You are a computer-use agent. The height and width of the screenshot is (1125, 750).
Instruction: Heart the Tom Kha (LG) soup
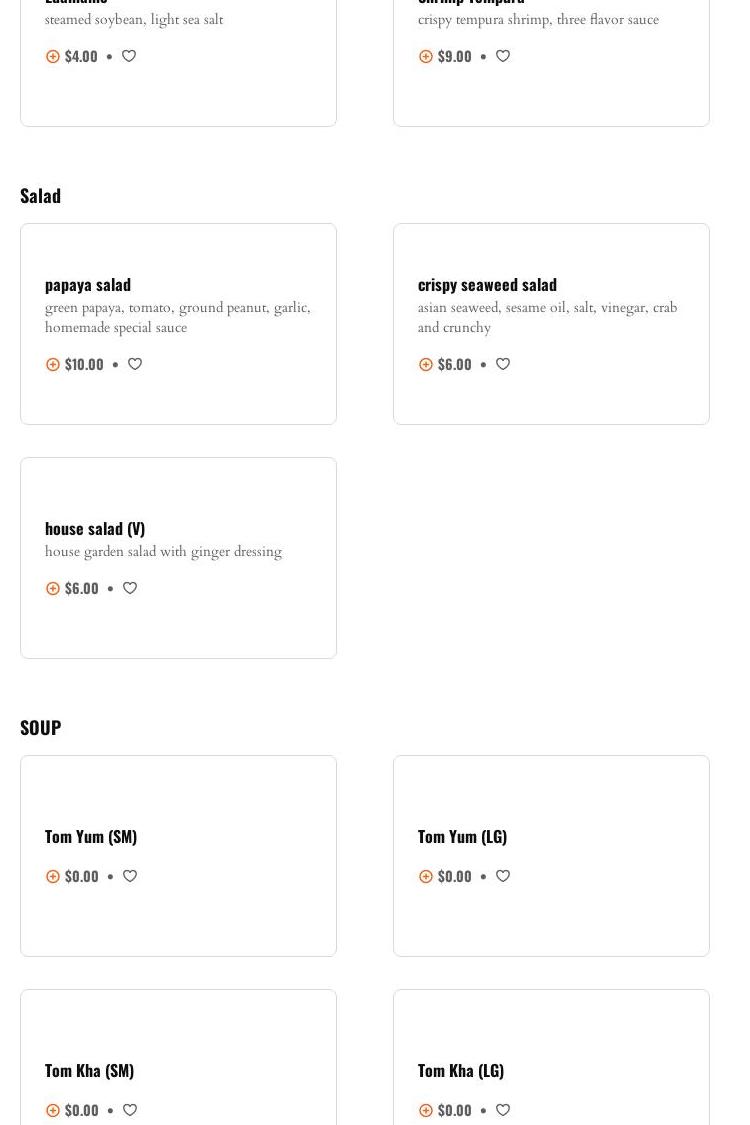point(503,1111)
